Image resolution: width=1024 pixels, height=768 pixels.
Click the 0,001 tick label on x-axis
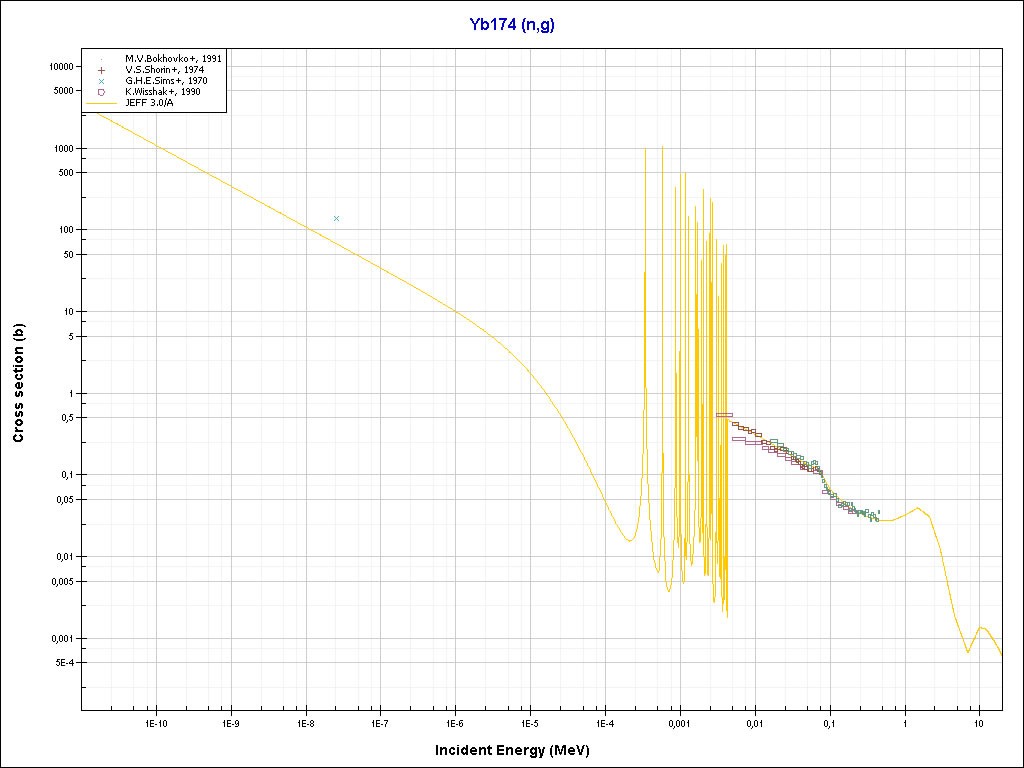click(x=679, y=722)
